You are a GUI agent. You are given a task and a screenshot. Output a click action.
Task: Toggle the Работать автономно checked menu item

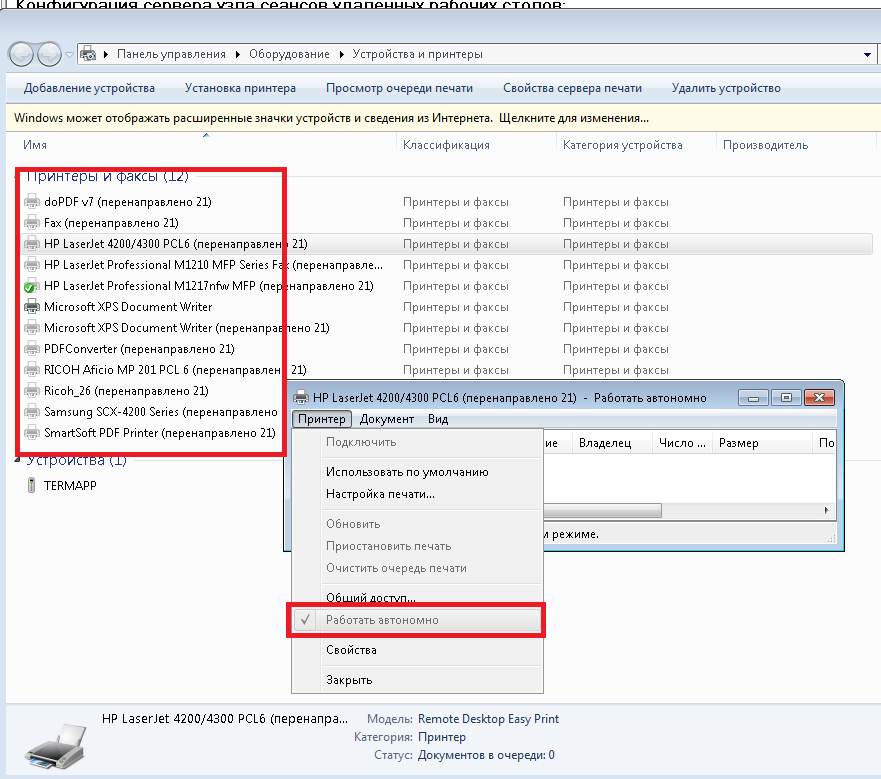click(416, 620)
